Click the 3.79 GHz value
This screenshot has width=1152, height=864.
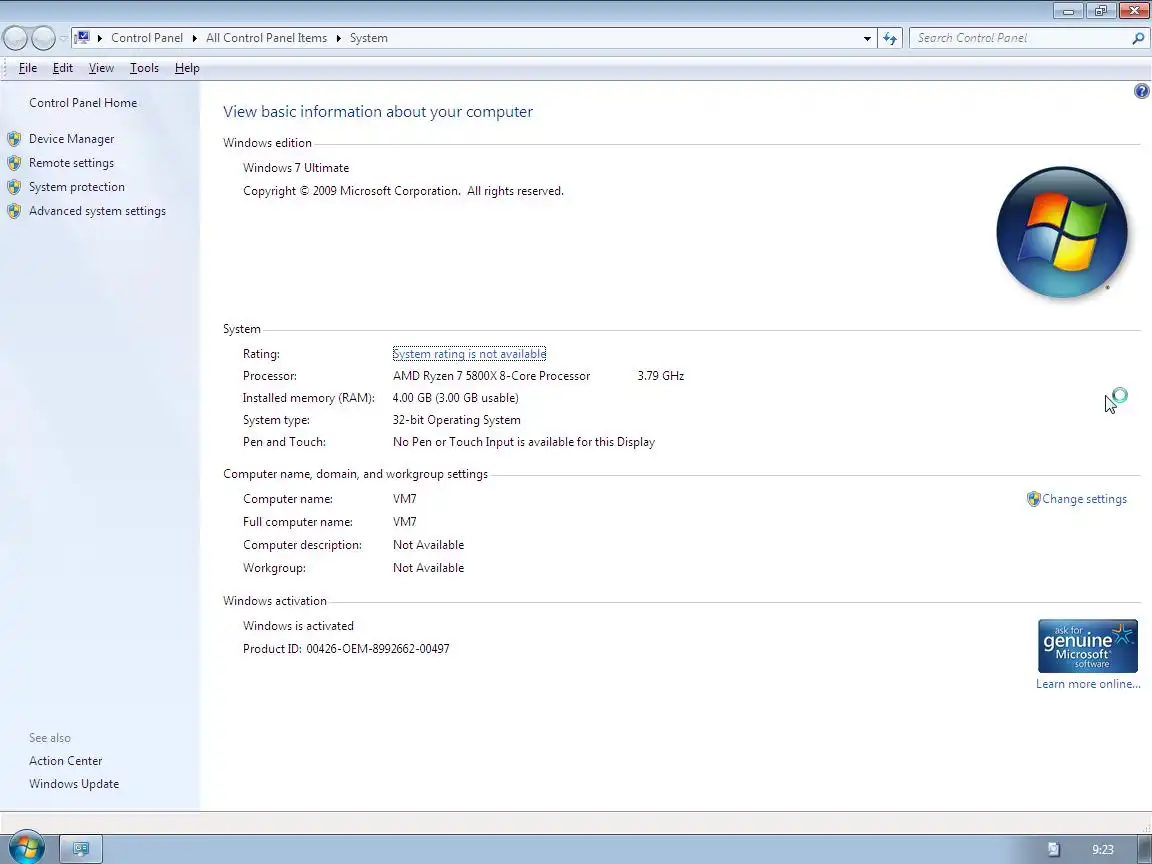pos(660,376)
